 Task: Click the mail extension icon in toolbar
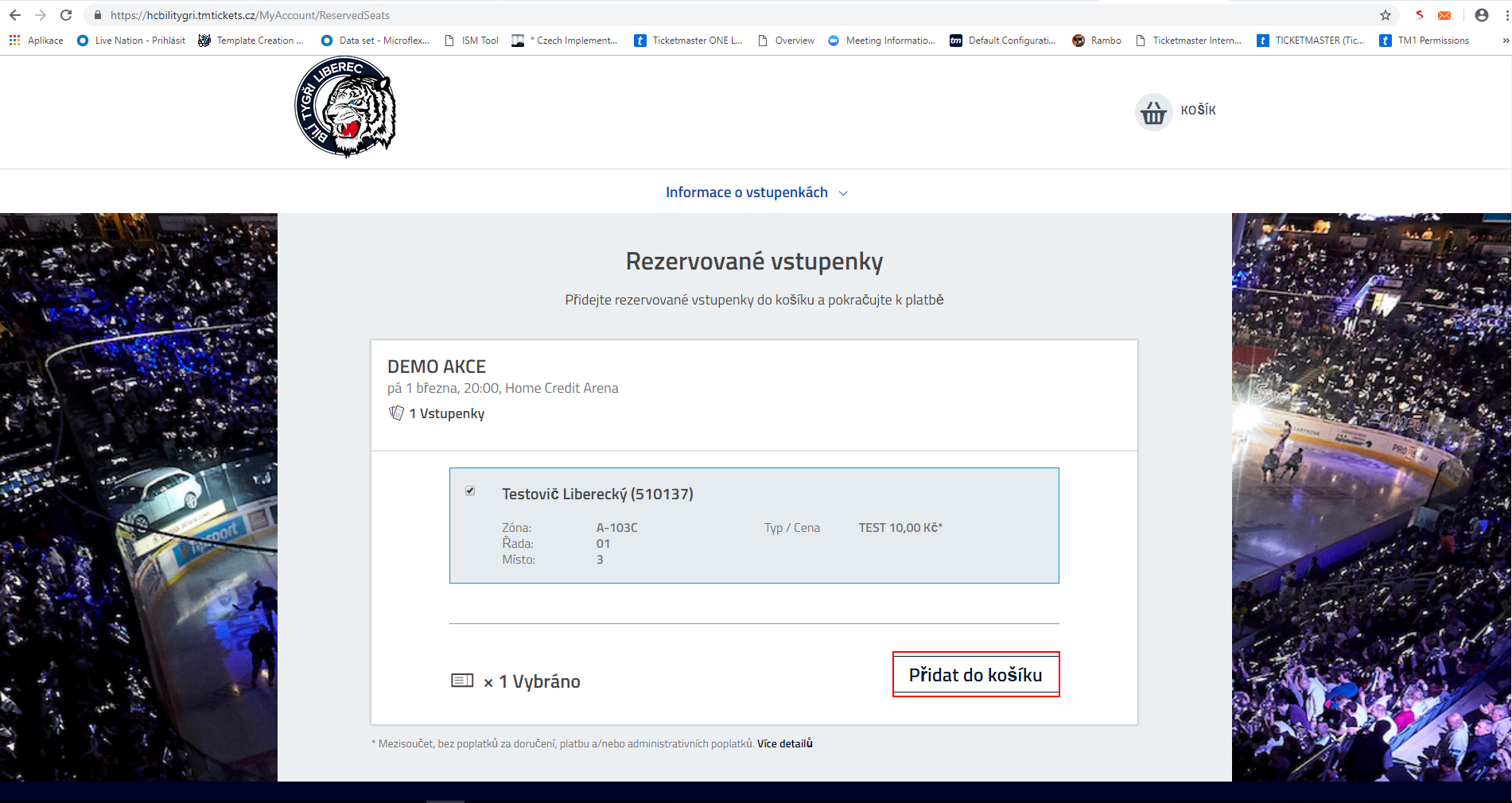[1444, 15]
